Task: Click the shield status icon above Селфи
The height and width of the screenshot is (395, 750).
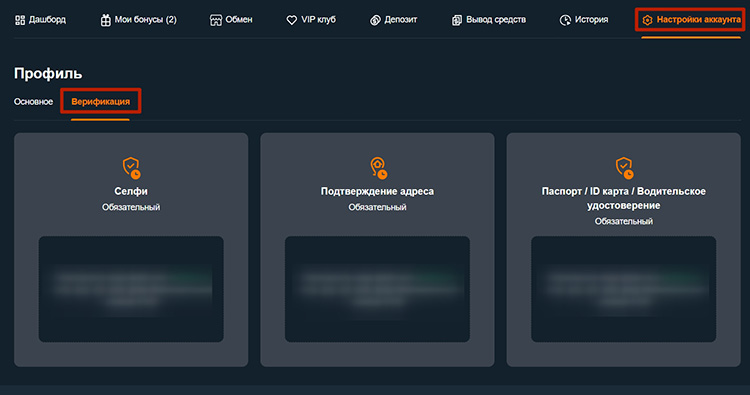Action: 131,167
